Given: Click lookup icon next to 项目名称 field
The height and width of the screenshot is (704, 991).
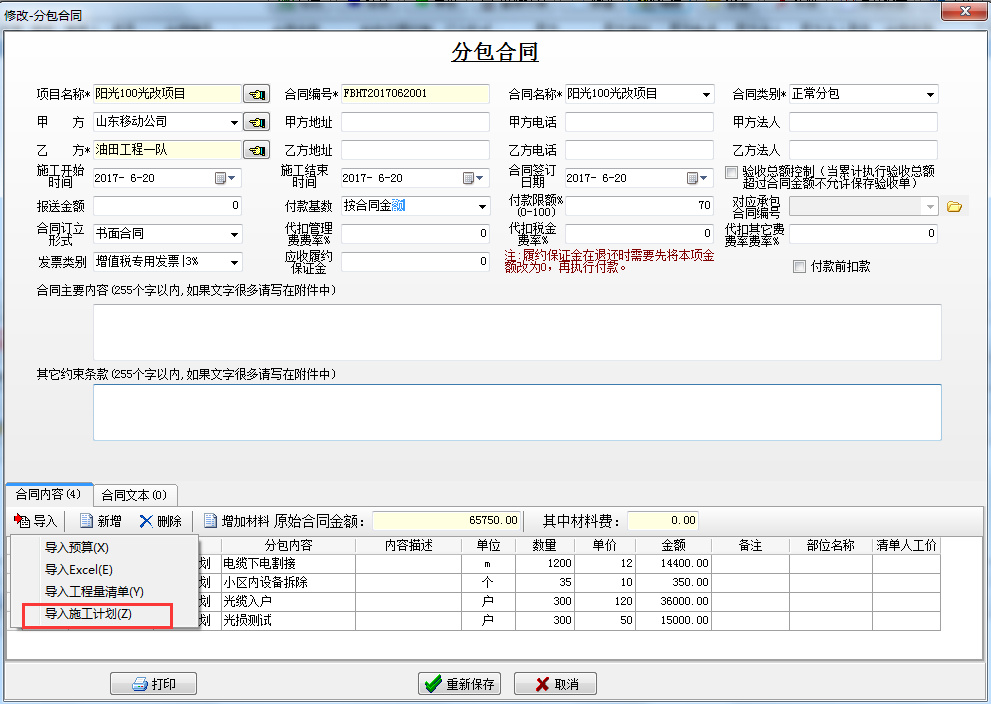Looking at the screenshot, I should tap(257, 94).
